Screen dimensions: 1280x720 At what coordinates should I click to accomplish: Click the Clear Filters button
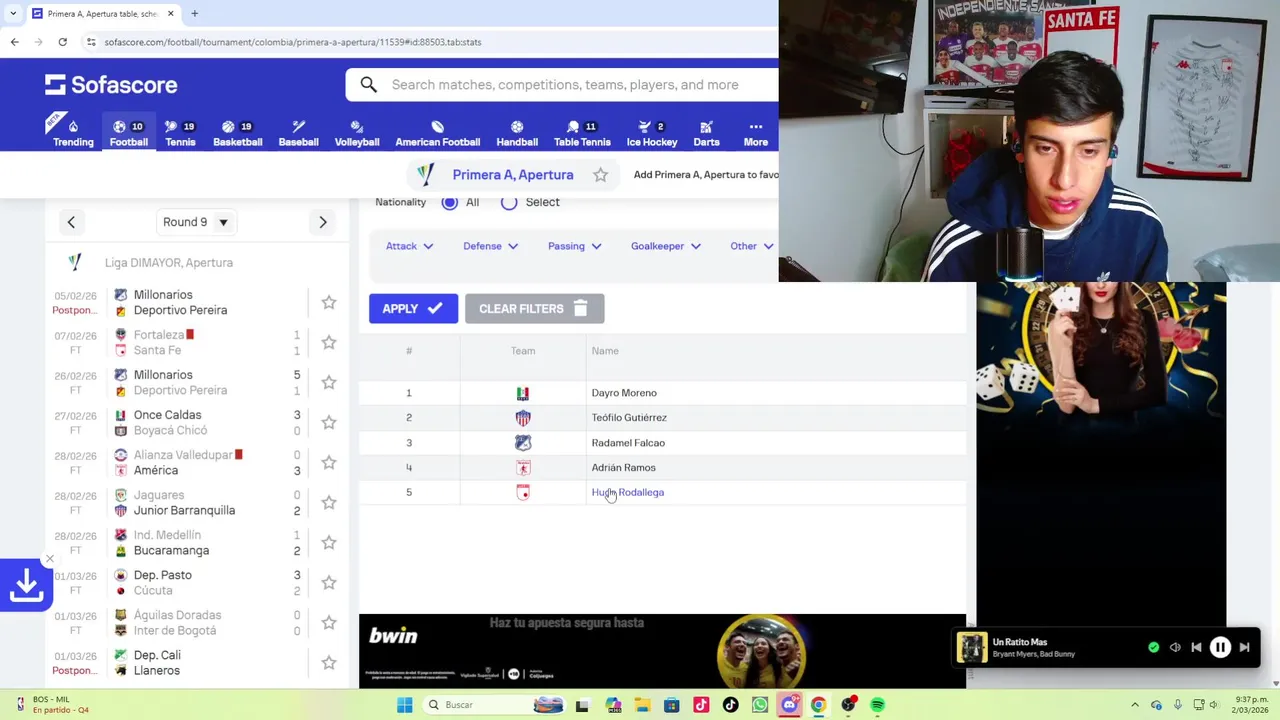534,309
